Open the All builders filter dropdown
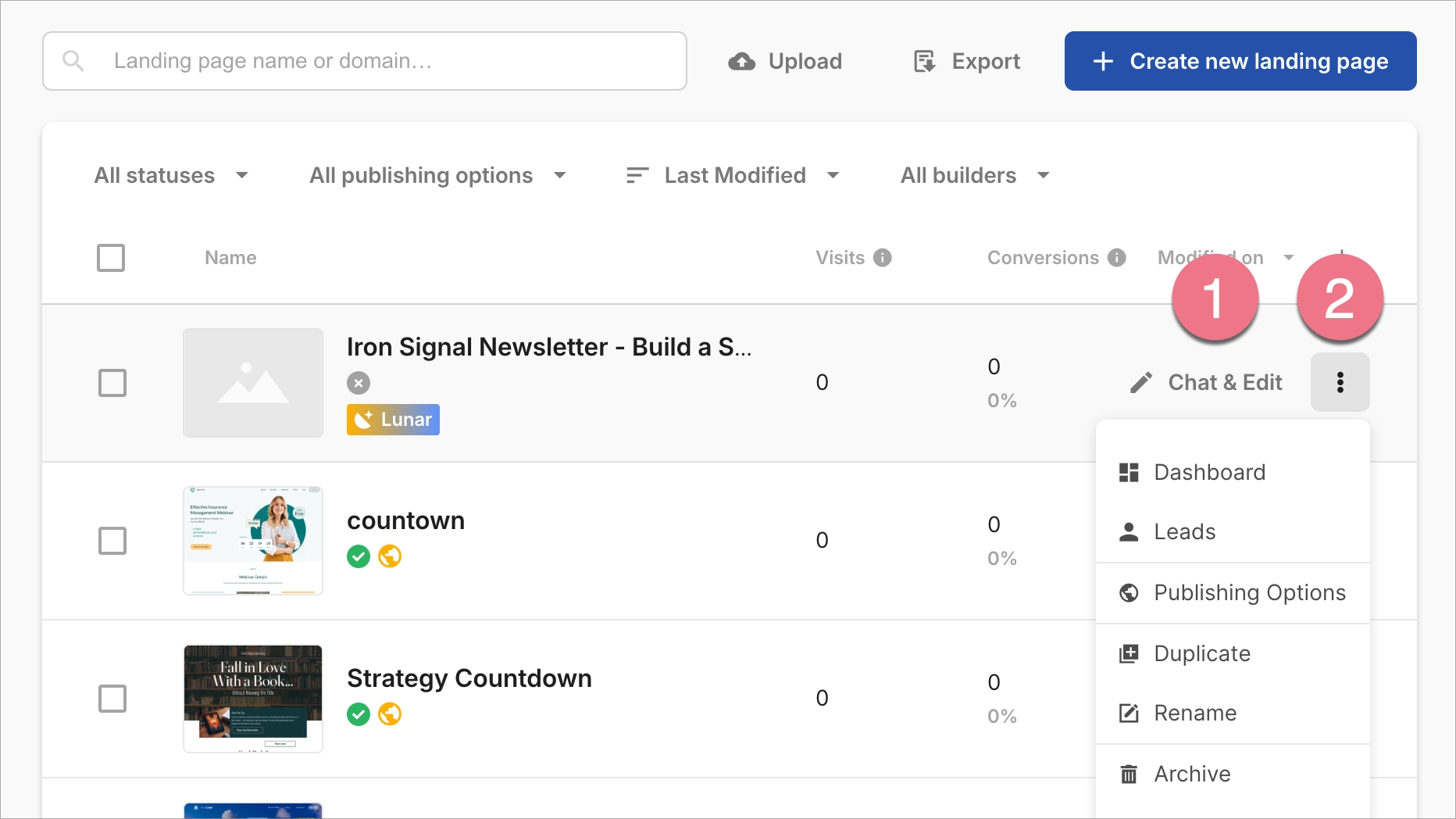Image resolution: width=1456 pixels, height=819 pixels. [976, 175]
